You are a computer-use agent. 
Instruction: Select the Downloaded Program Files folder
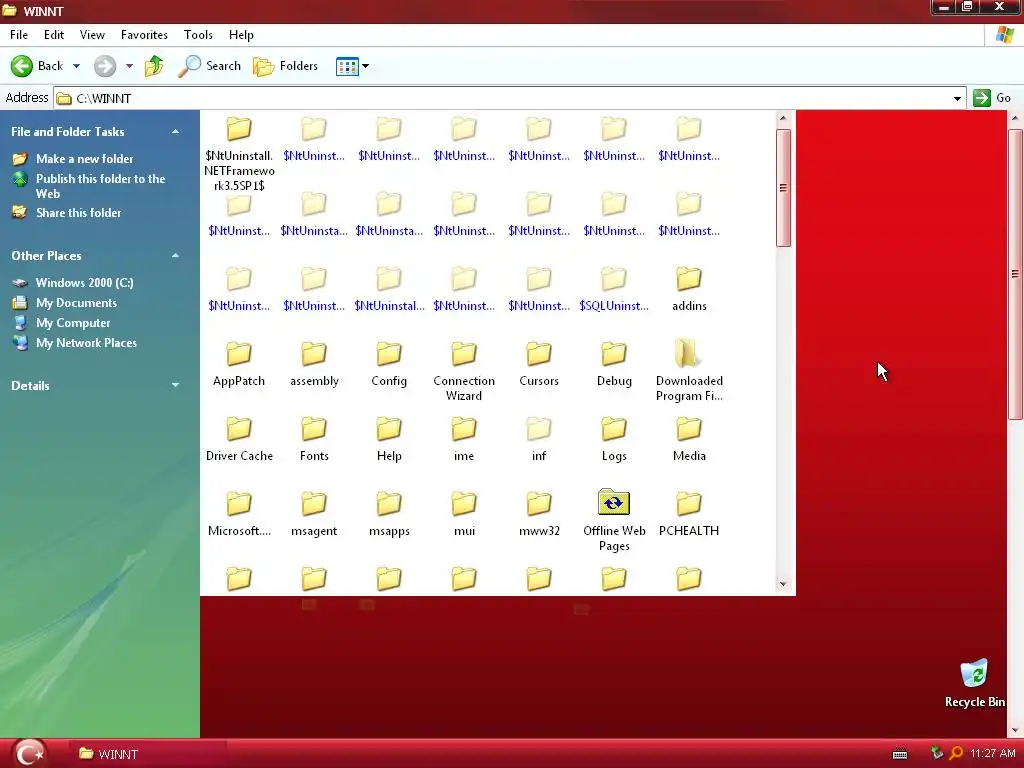689,370
